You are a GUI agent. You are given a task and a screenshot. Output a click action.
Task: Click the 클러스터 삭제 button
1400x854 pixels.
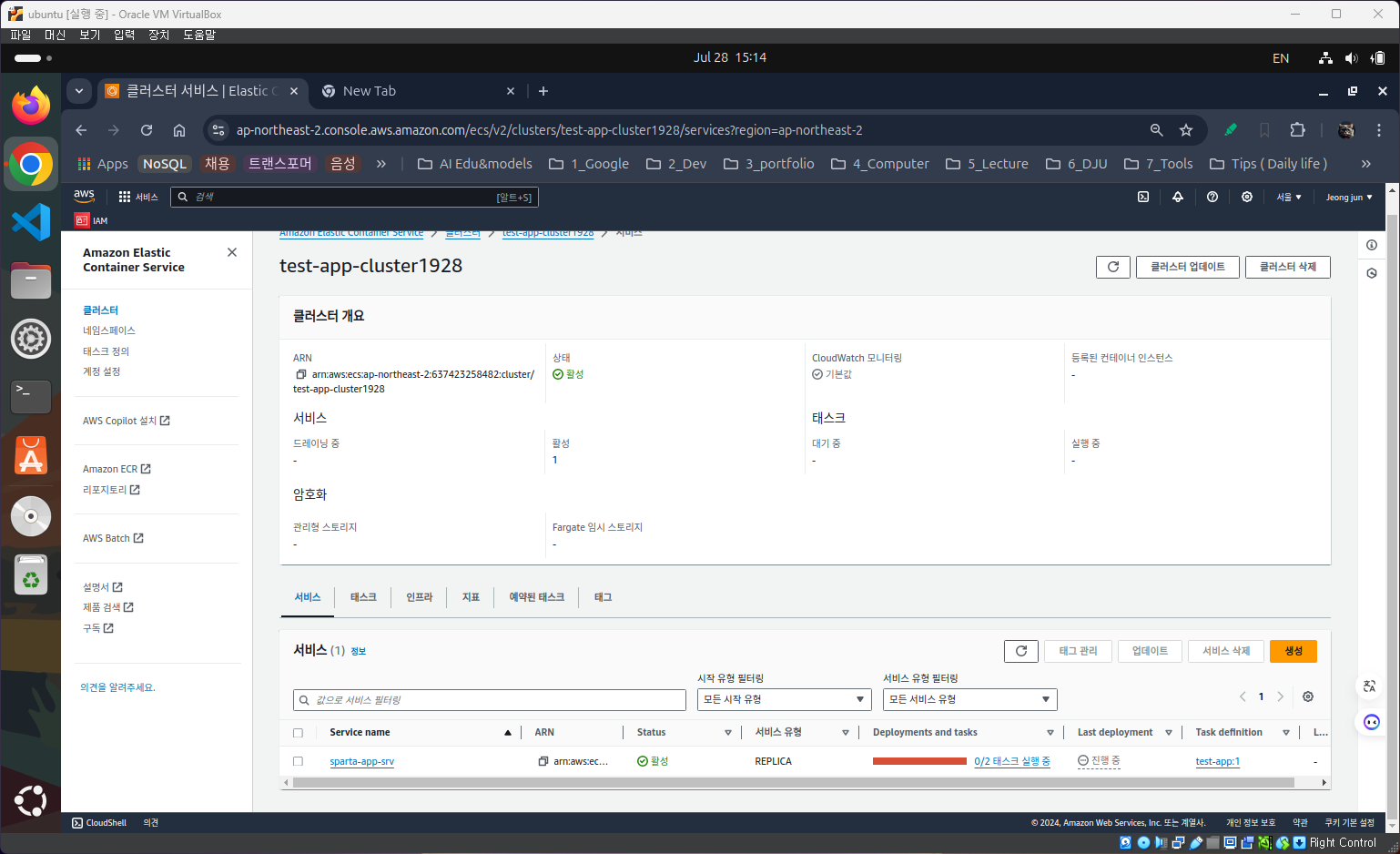(1287, 267)
